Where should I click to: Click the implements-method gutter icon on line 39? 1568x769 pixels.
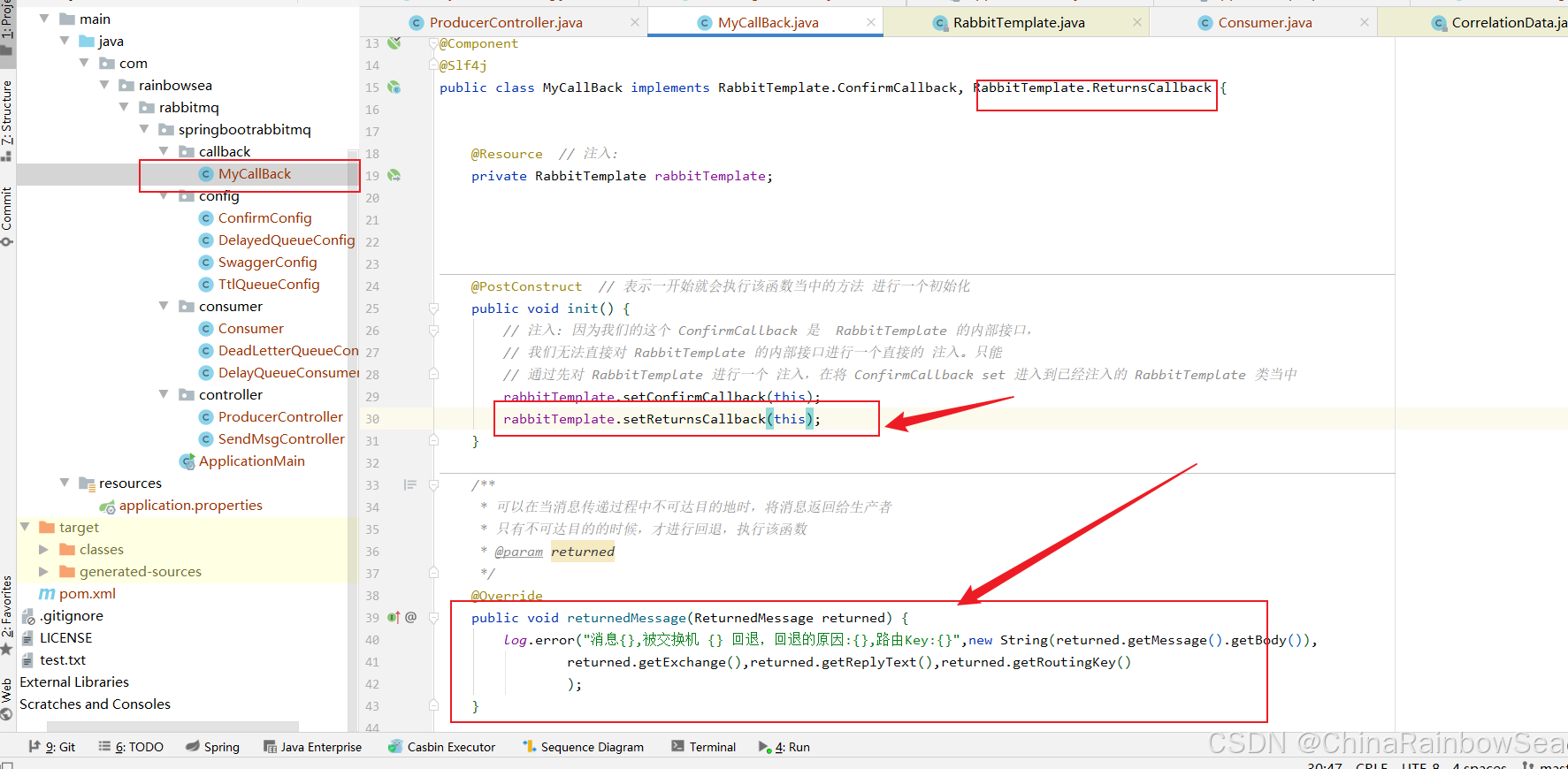click(394, 617)
